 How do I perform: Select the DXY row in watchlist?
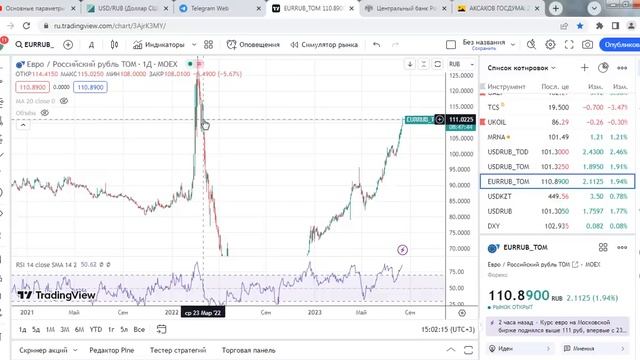coord(558,226)
